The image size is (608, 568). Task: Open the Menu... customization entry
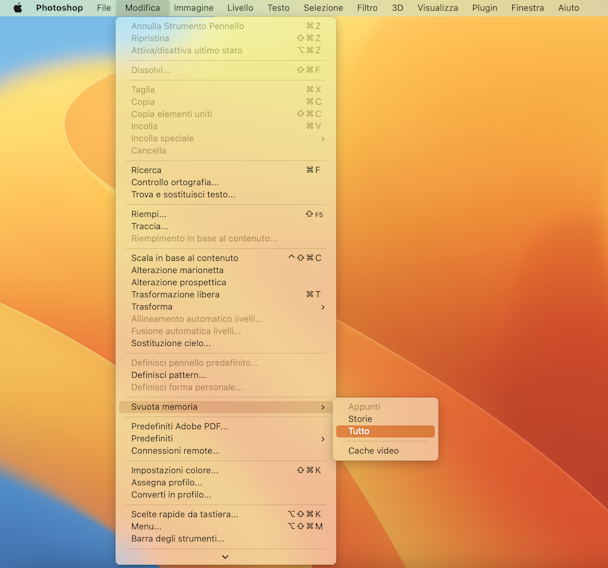click(226, 527)
